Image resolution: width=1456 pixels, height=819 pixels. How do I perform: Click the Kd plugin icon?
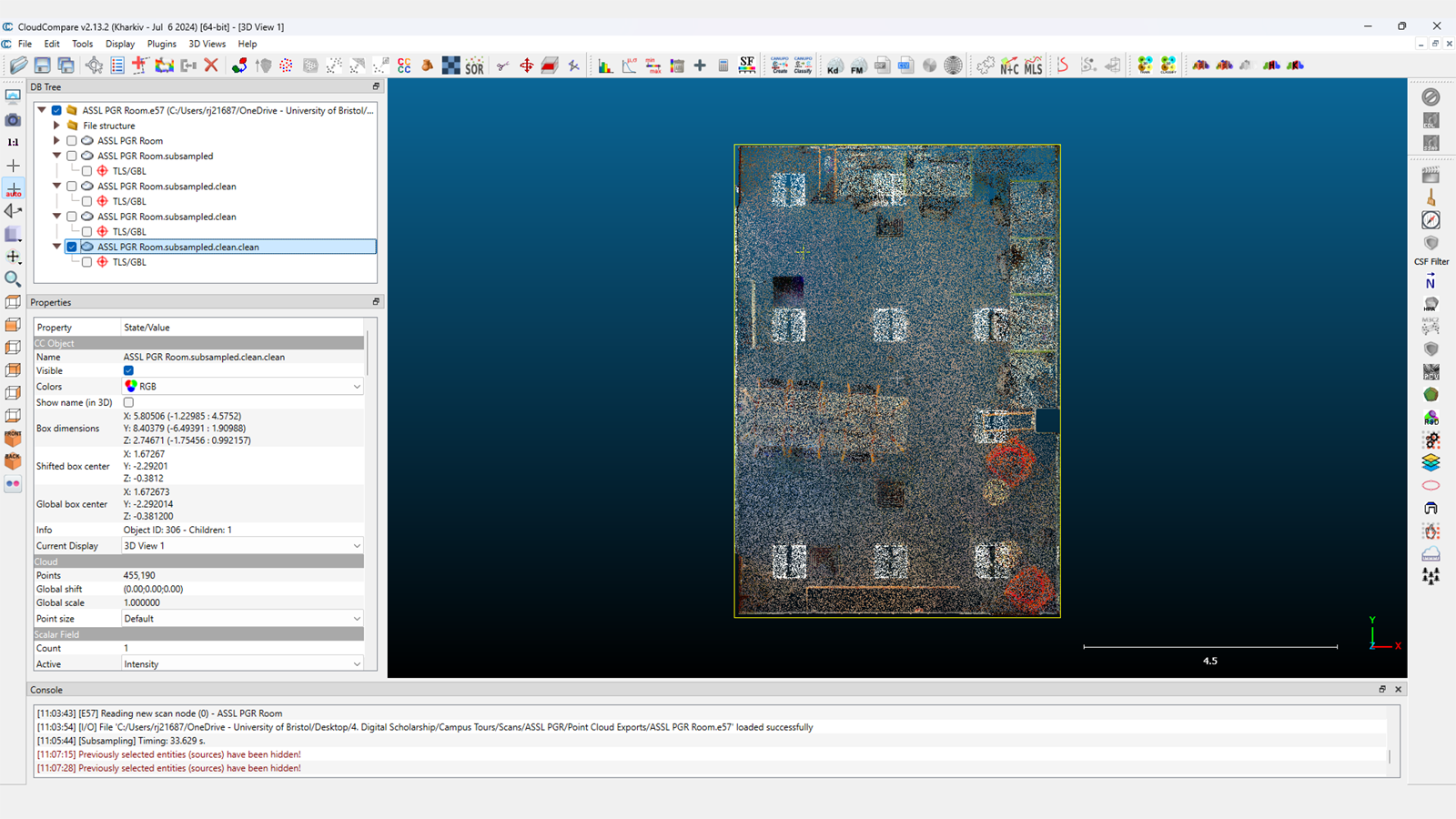tap(834, 66)
